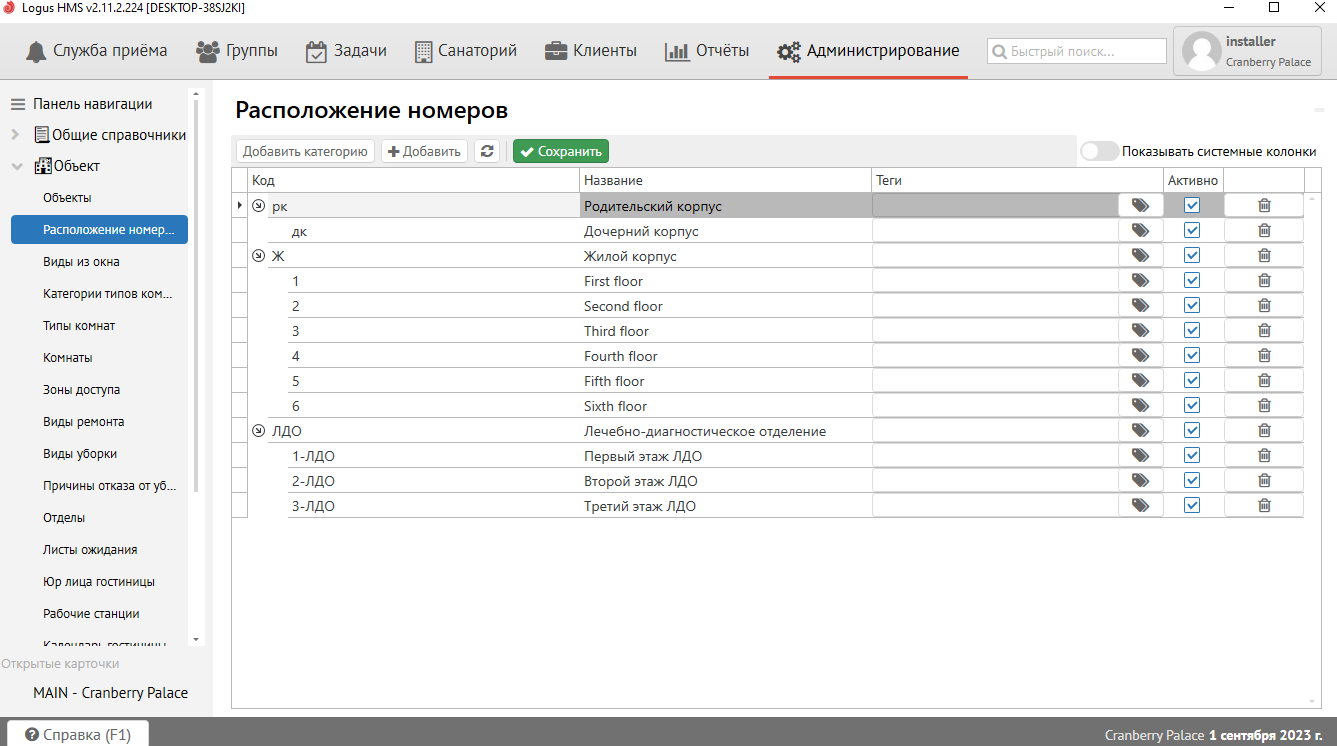Viewport: 1337px width, 746px height.
Task: Expand Общие справочники in navigation
Action: (16, 135)
